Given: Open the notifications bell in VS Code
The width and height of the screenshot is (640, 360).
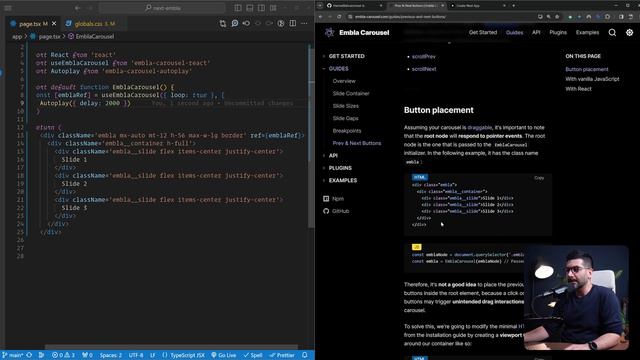Looking at the screenshot, I should click(x=305, y=355).
